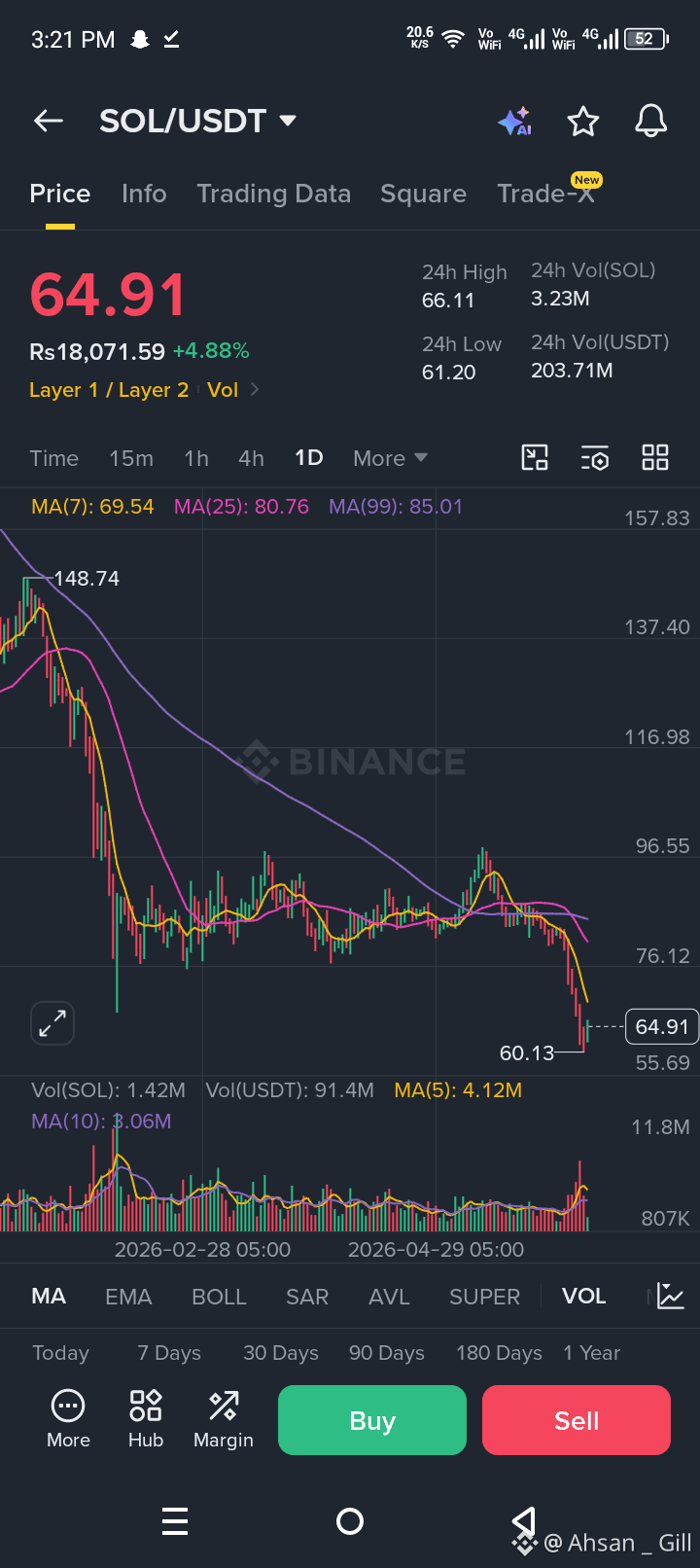The width and height of the screenshot is (700, 1568).
Task: Tap the back arrow icon
Action: tap(48, 121)
